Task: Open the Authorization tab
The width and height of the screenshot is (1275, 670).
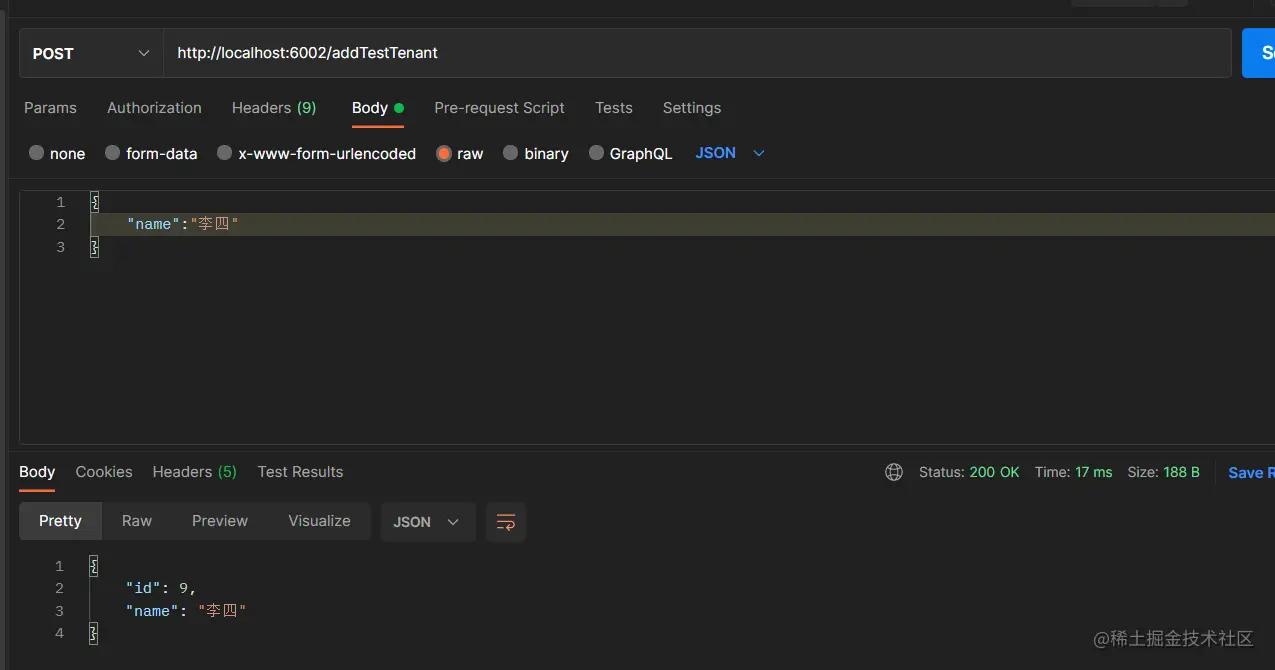Action: (154, 108)
